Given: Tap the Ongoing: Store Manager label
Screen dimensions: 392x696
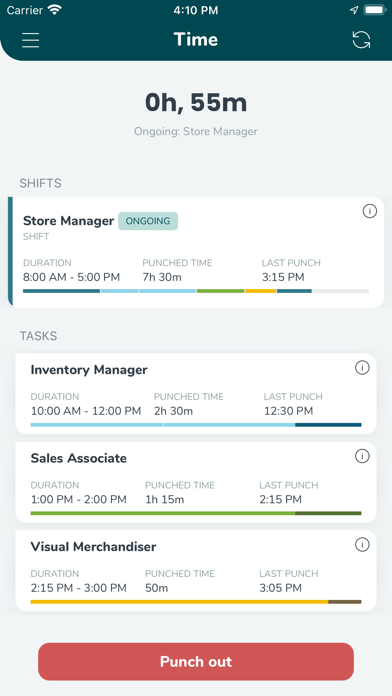Looking at the screenshot, I should click(196, 131).
